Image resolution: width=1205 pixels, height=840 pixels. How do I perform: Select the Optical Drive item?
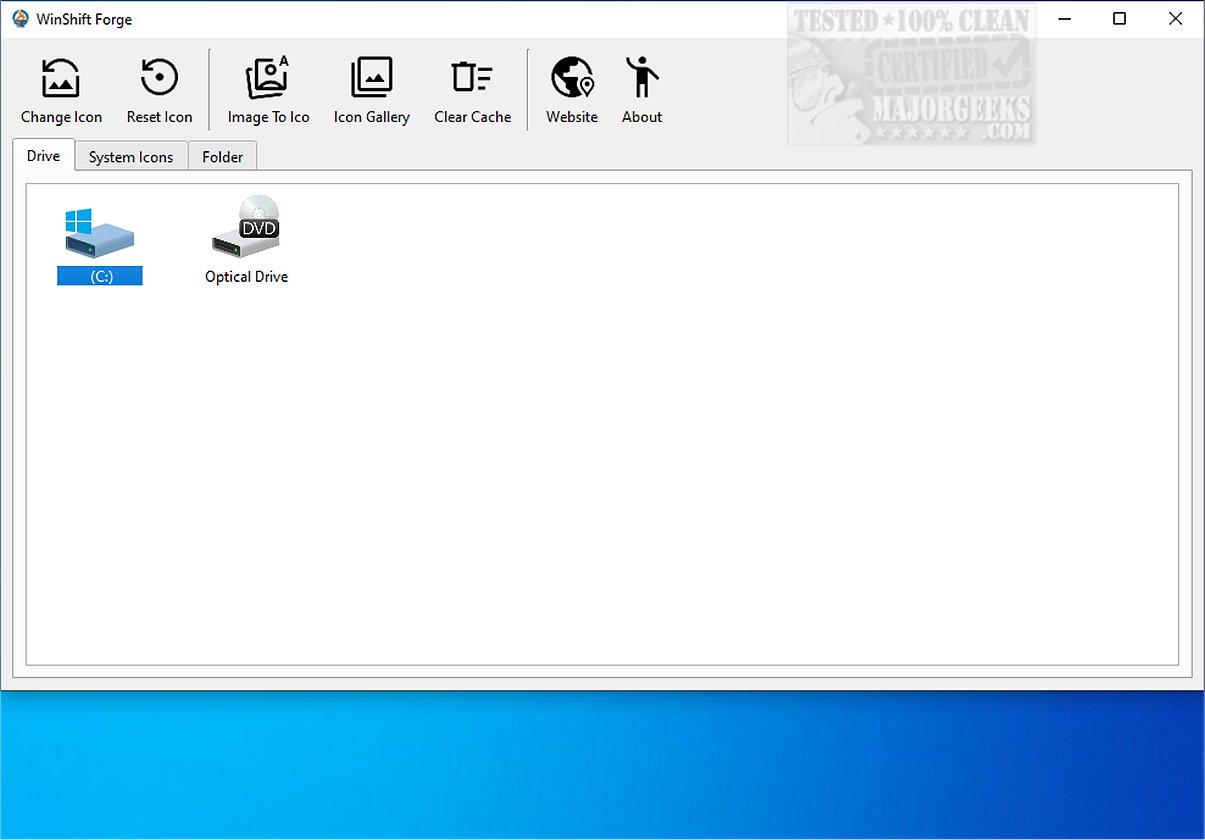point(246,230)
